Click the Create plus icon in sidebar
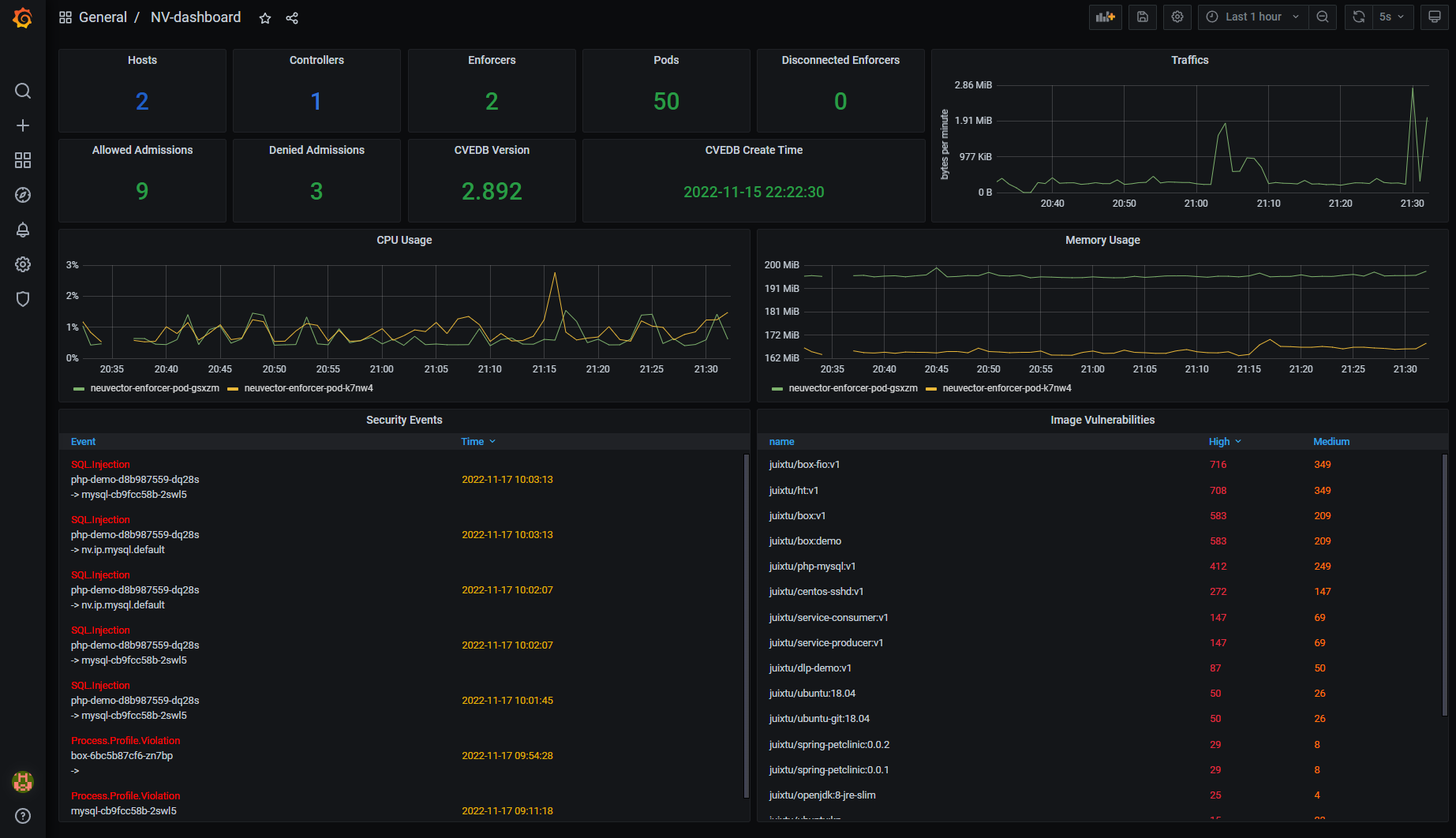This screenshot has width=1456, height=838. 23,125
